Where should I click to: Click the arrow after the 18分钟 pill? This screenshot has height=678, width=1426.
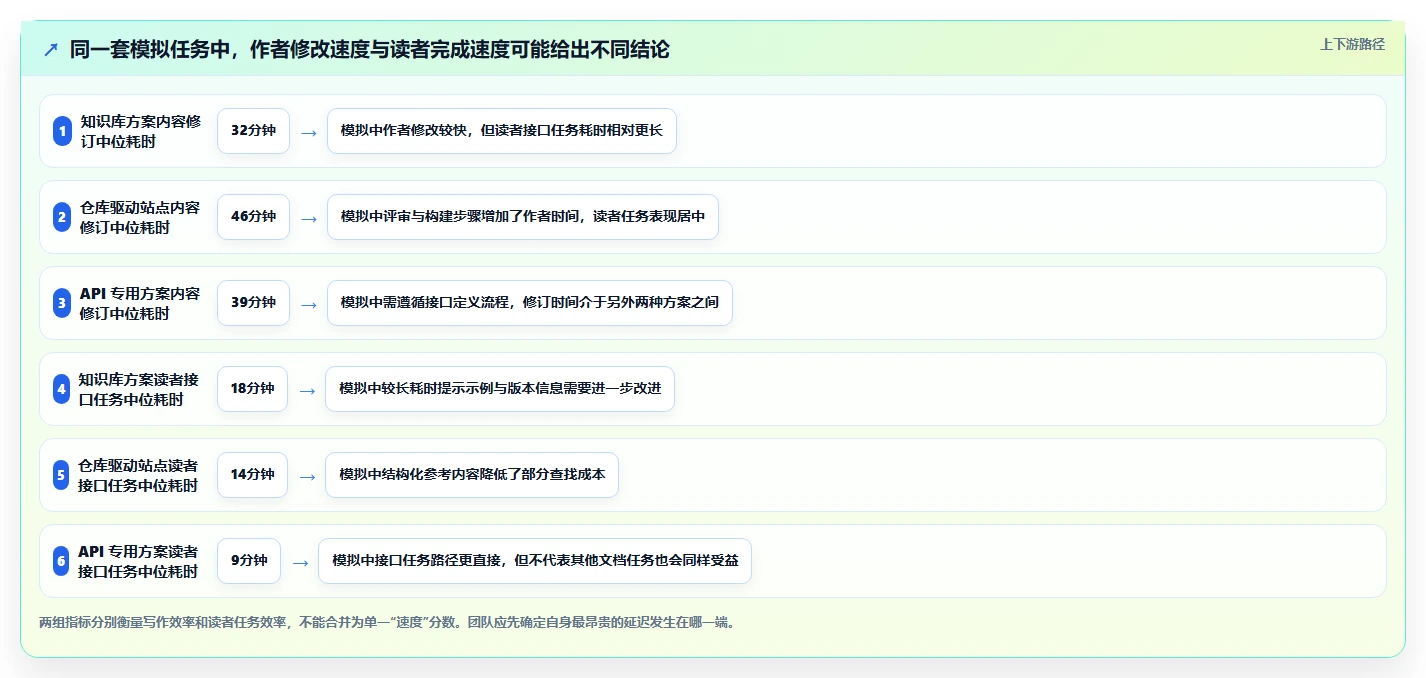tap(307, 390)
